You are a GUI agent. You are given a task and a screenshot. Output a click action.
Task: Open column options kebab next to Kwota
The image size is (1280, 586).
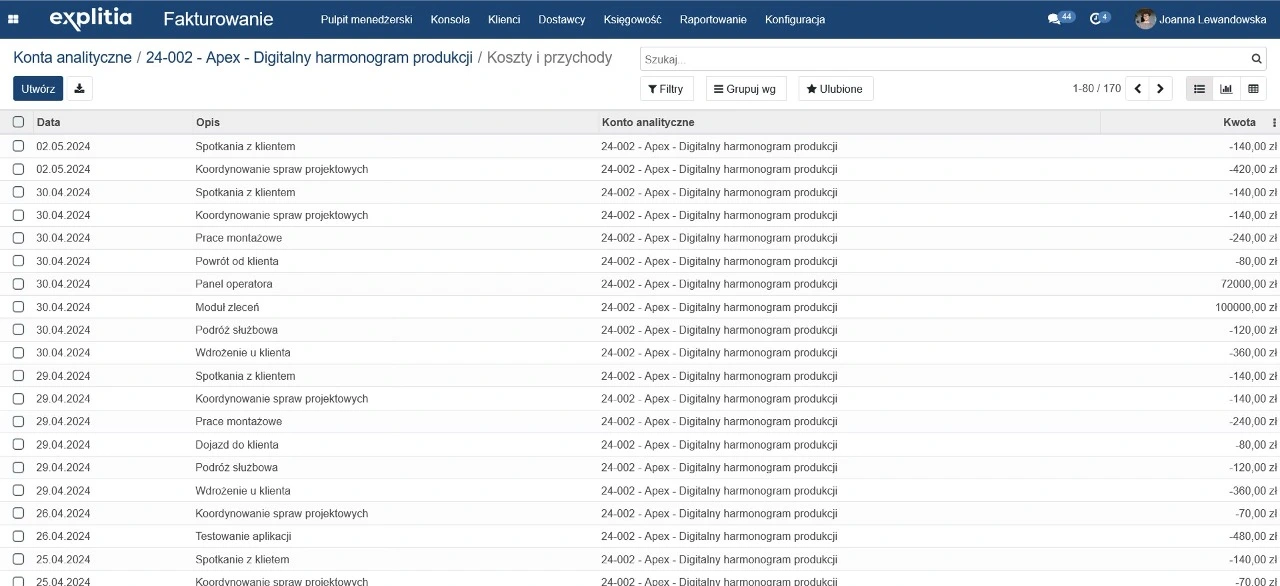click(x=1273, y=122)
